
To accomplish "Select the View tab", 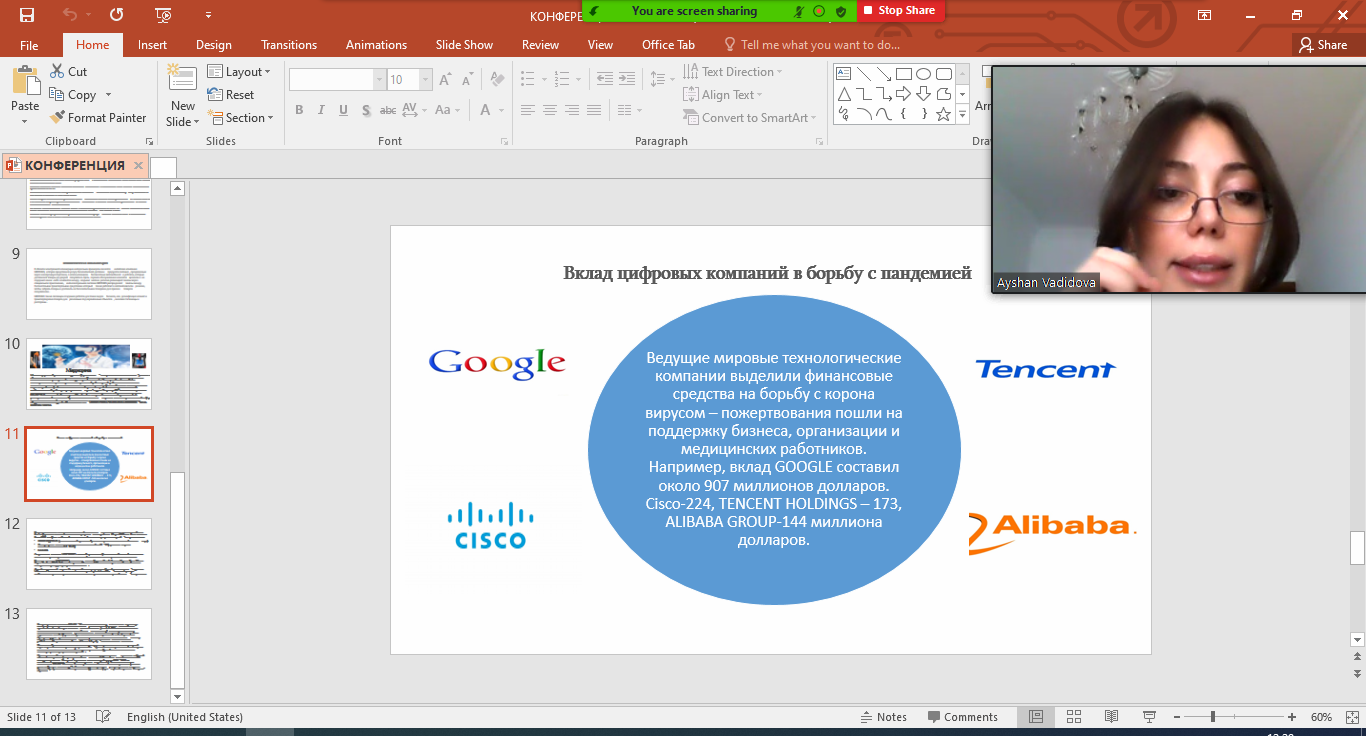I will (x=600, y=45).
